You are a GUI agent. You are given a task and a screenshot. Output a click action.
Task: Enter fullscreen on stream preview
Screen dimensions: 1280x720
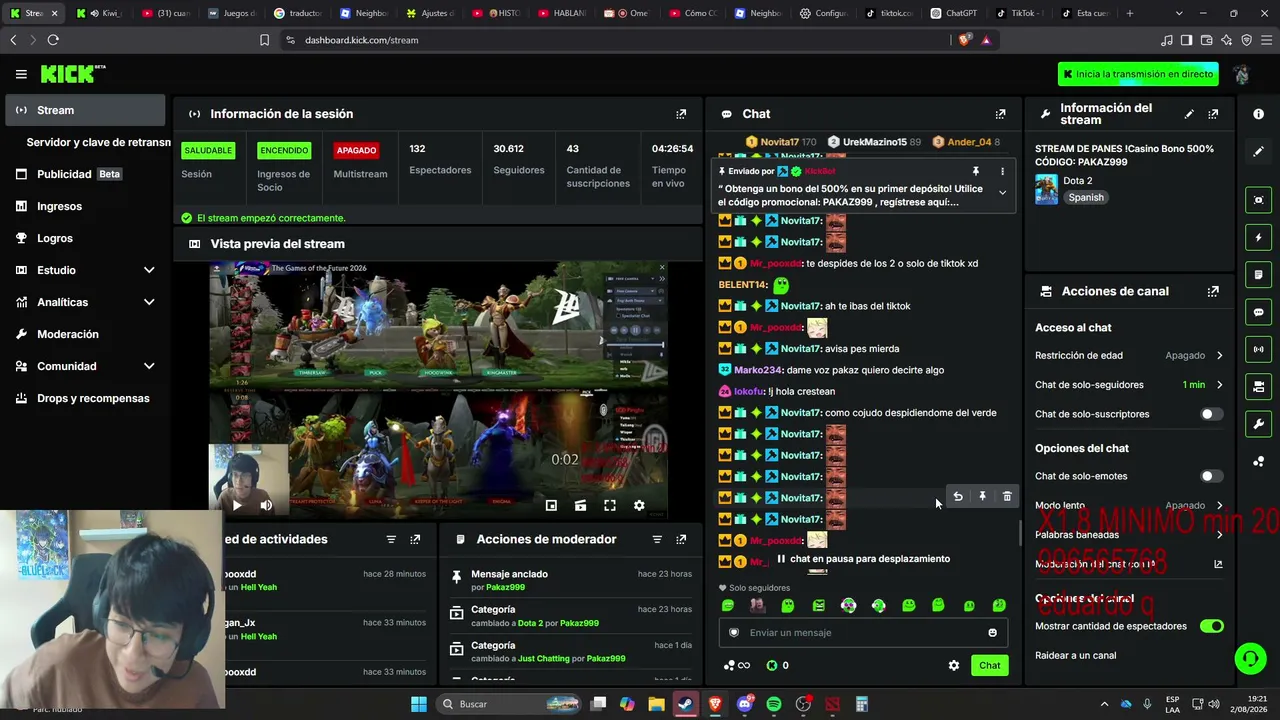pyautogui.click(x=610, y=505)
